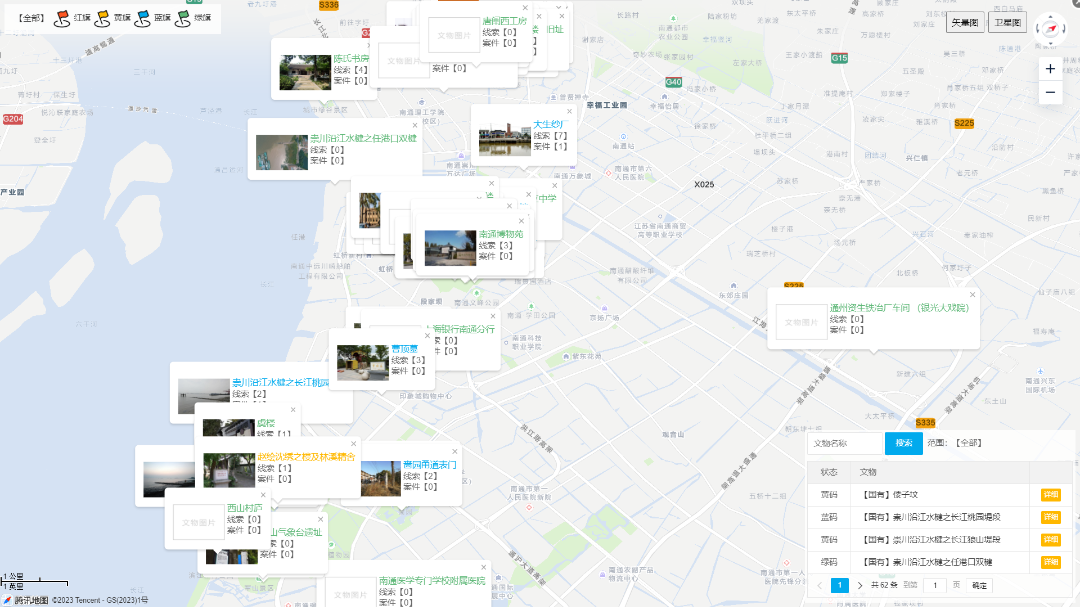Focus the go-to page number field
Image resolution: width=1080 pixels, height=607 pixels.
point(935,586)
